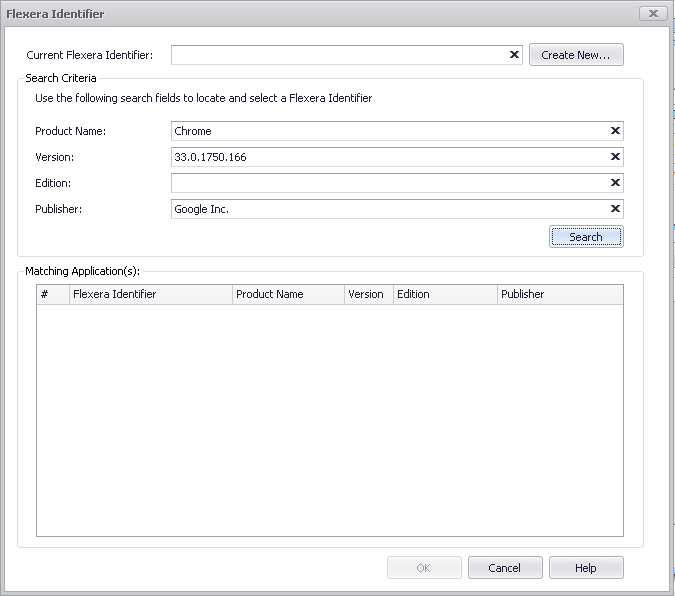This screenshot has height=596, width=675.
Task: Click the Version column header
Action: (x=367, y=294)
